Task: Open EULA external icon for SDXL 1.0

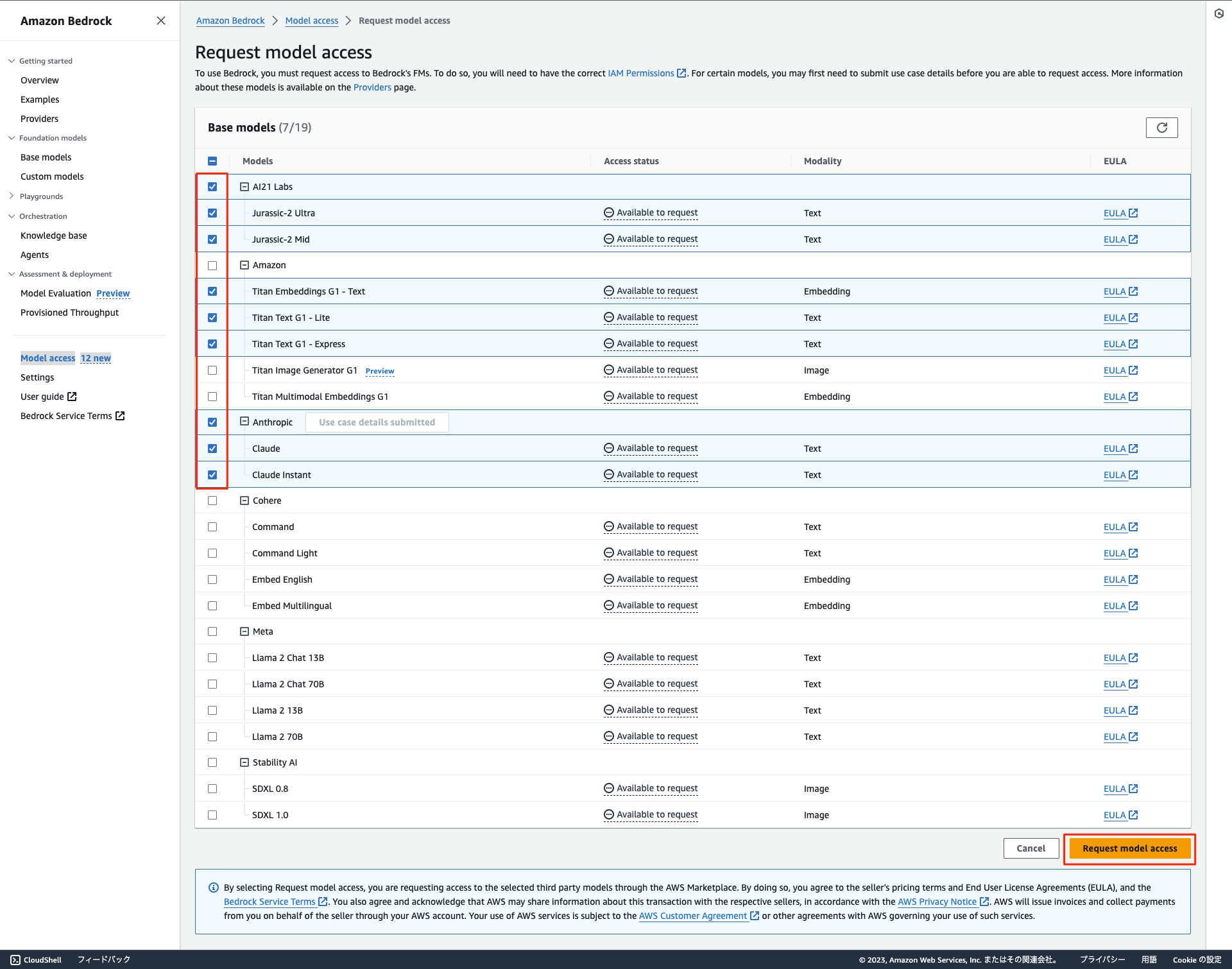Action: [x=1133, y=815]
